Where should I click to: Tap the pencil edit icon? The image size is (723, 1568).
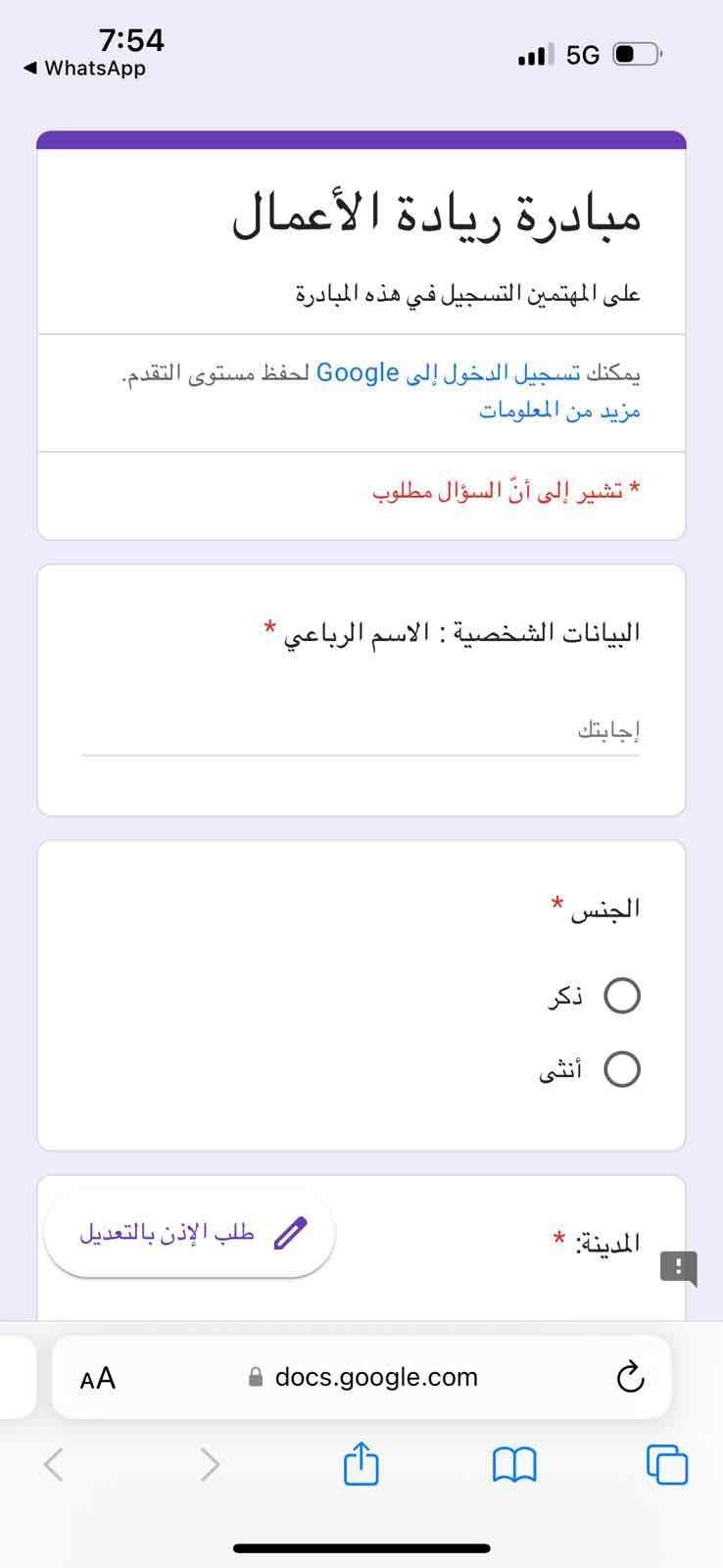(x=291, y=1233)
